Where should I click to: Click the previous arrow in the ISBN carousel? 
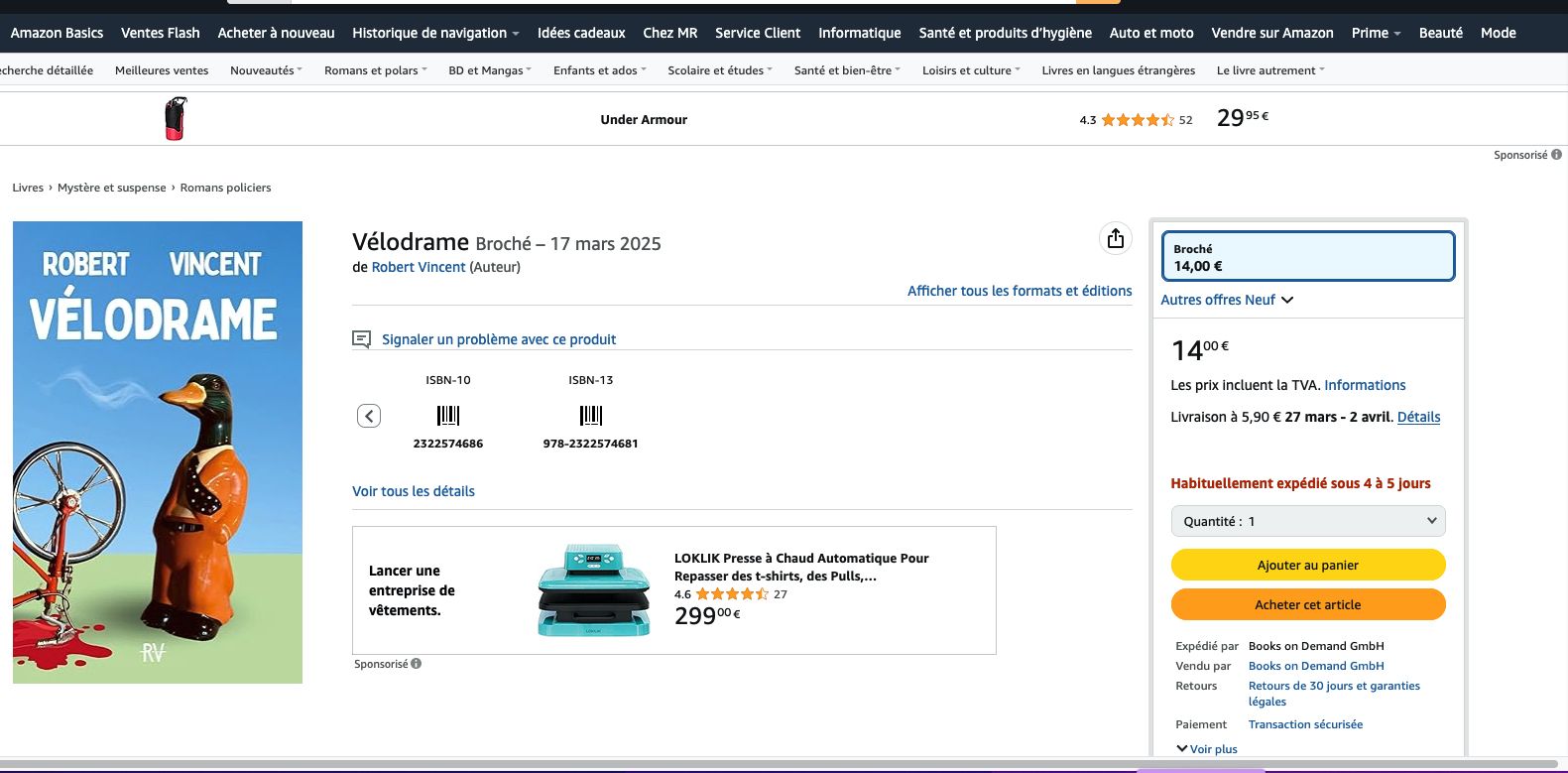(369, 416)
